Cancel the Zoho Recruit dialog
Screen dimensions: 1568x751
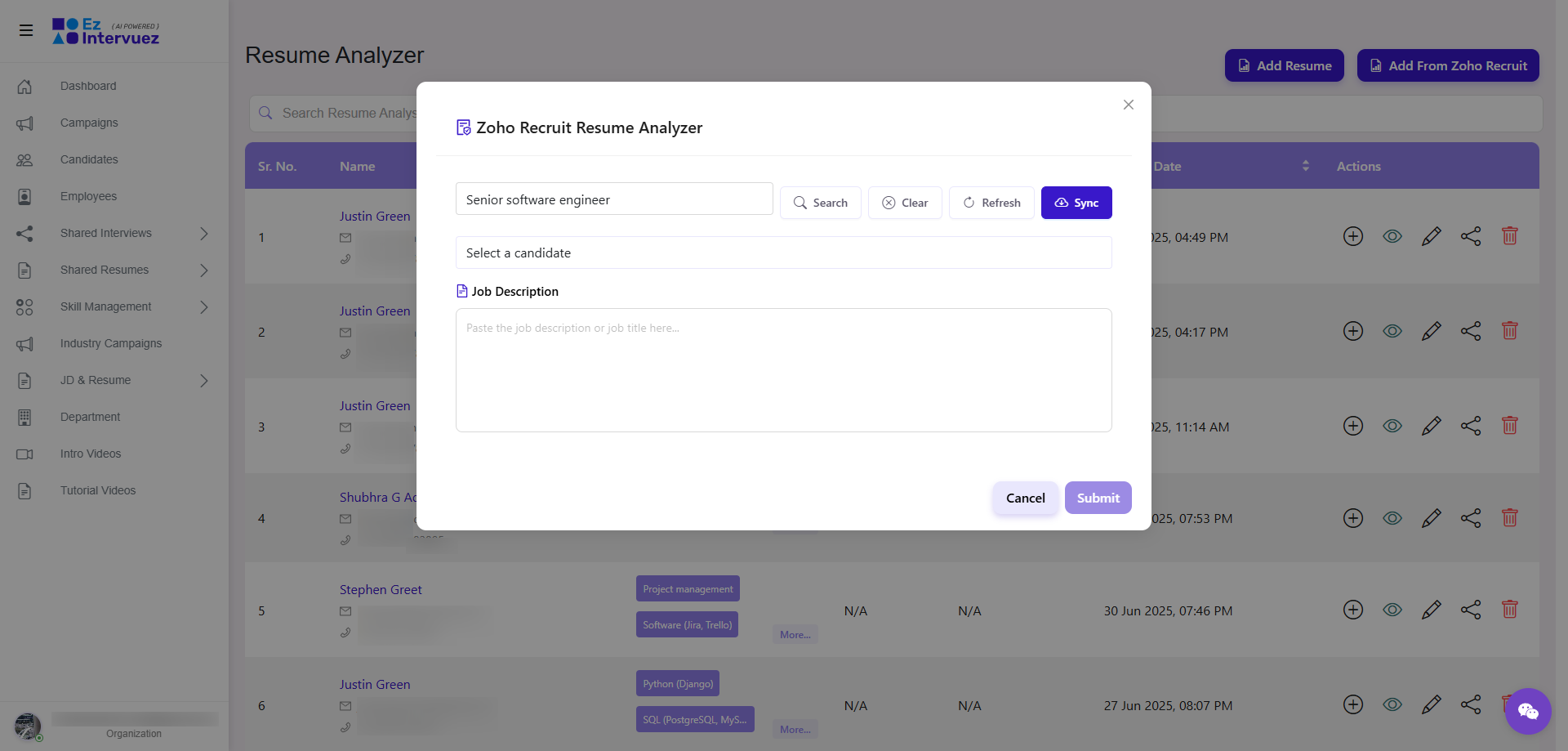point(1026,498)
